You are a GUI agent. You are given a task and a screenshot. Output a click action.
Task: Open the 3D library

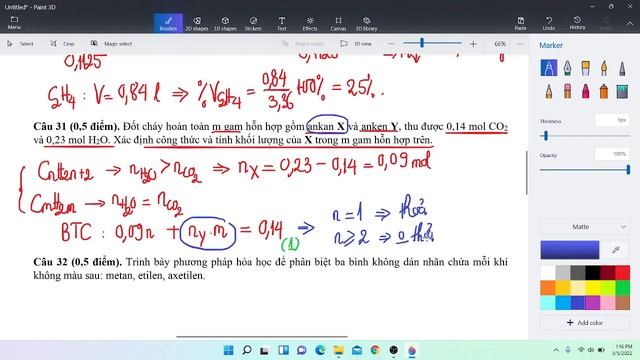tap(366, 23)
